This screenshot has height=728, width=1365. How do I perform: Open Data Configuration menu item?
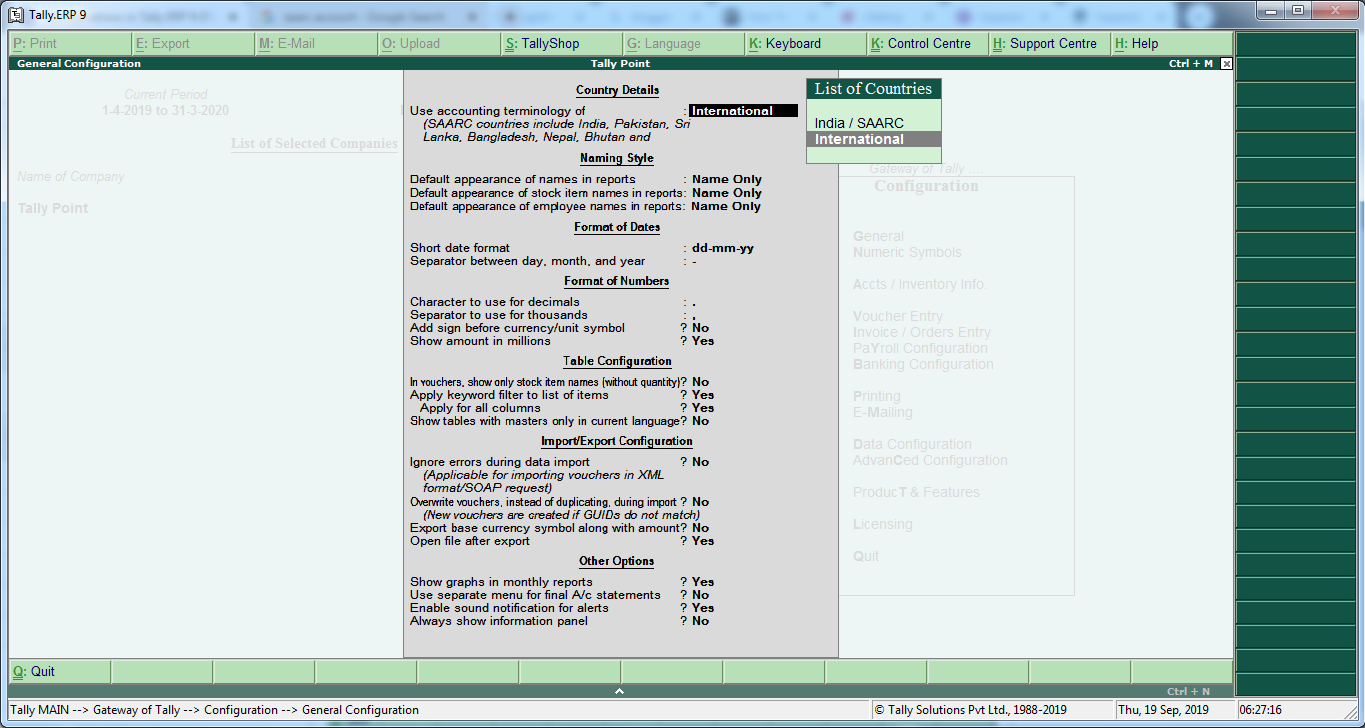pos(912,445)
